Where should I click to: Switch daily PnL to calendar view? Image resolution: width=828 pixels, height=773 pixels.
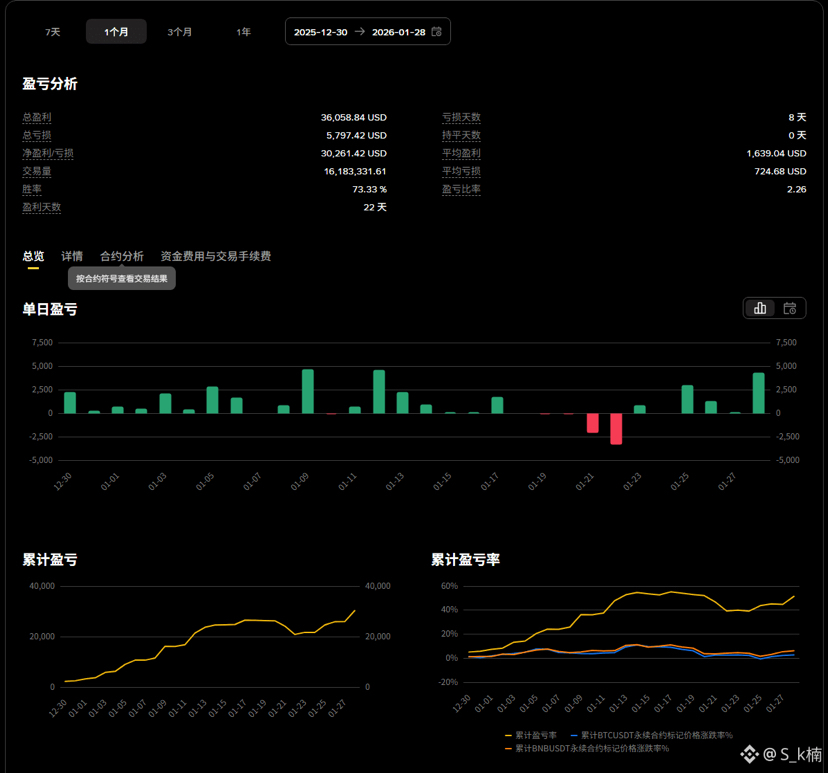pos(790,308)
